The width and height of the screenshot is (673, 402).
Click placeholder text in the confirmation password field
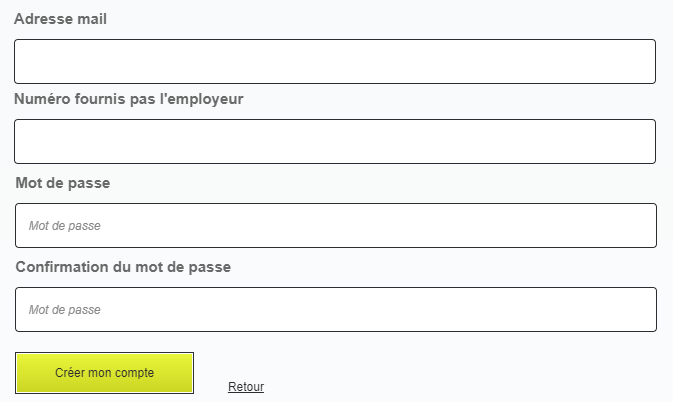(65, 310)
